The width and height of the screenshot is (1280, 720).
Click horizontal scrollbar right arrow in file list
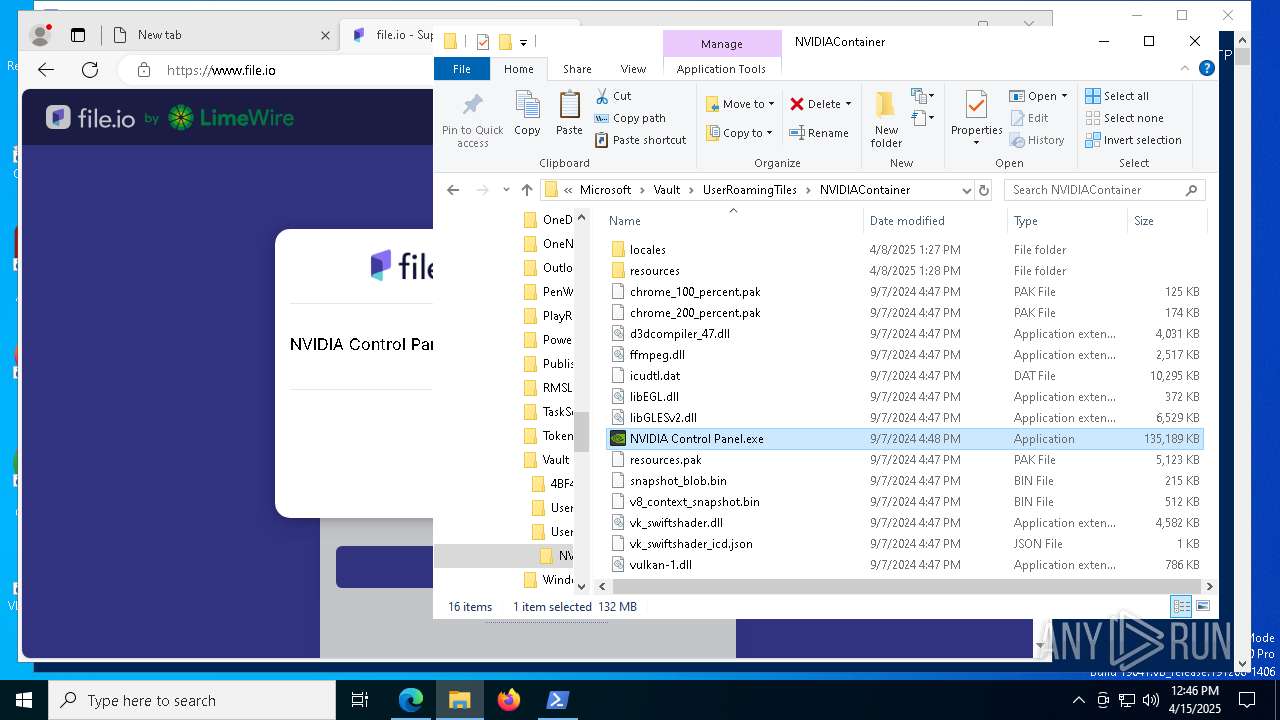click(1209, 587)
